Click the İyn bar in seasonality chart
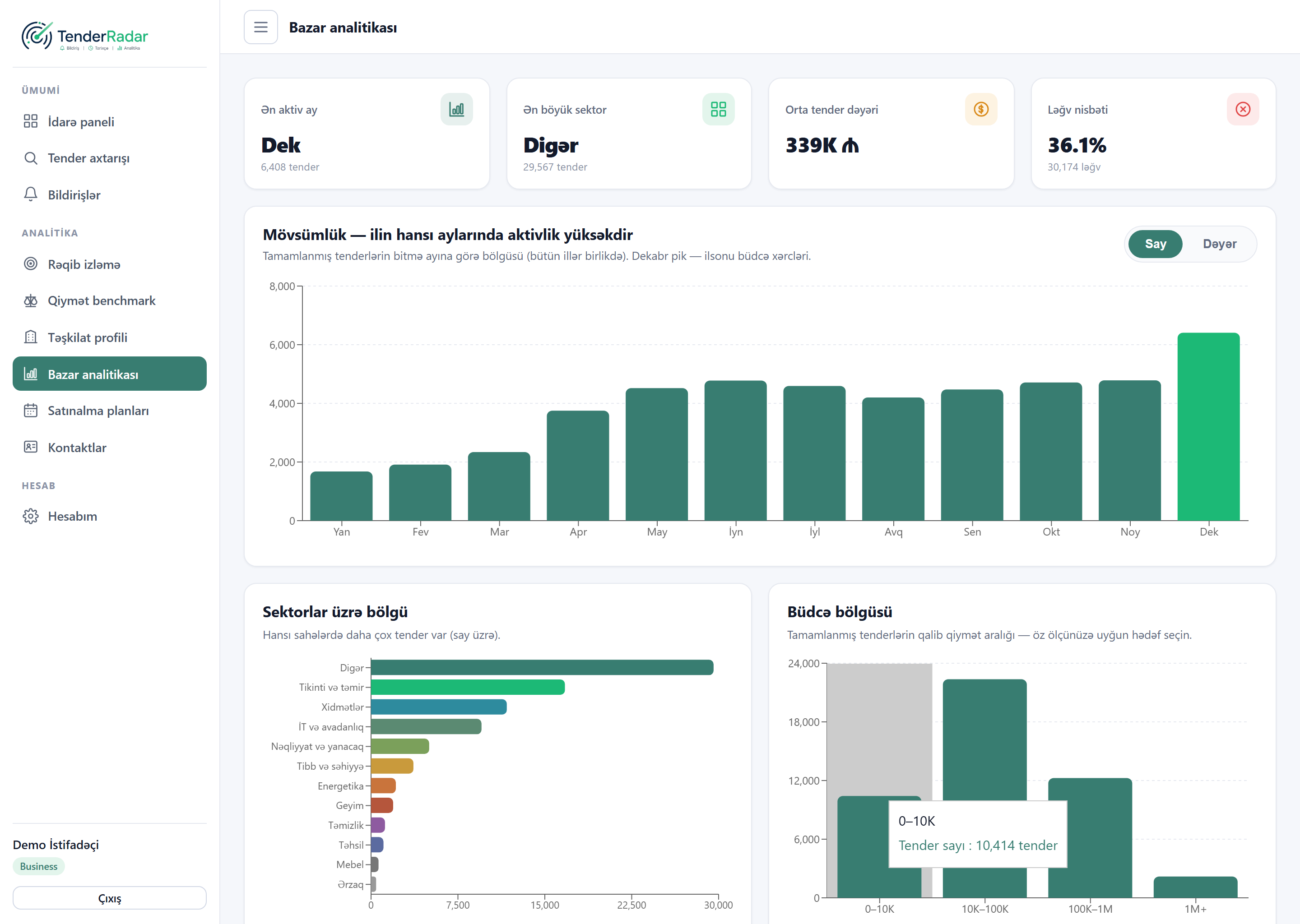Viewport: 1300px width, 924px height. pyautogui.click(x=735, y=451)
